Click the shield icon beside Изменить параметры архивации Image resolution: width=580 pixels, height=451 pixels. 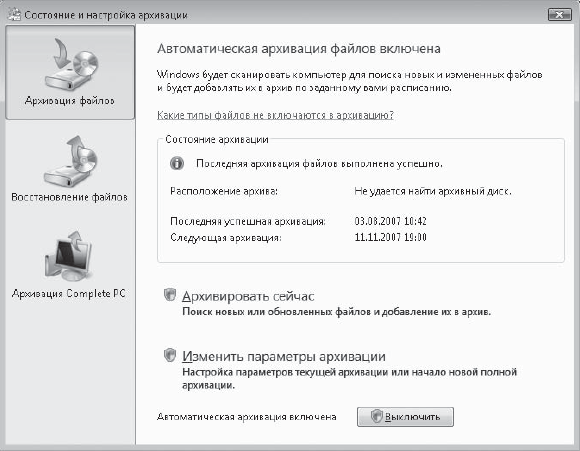170,355
